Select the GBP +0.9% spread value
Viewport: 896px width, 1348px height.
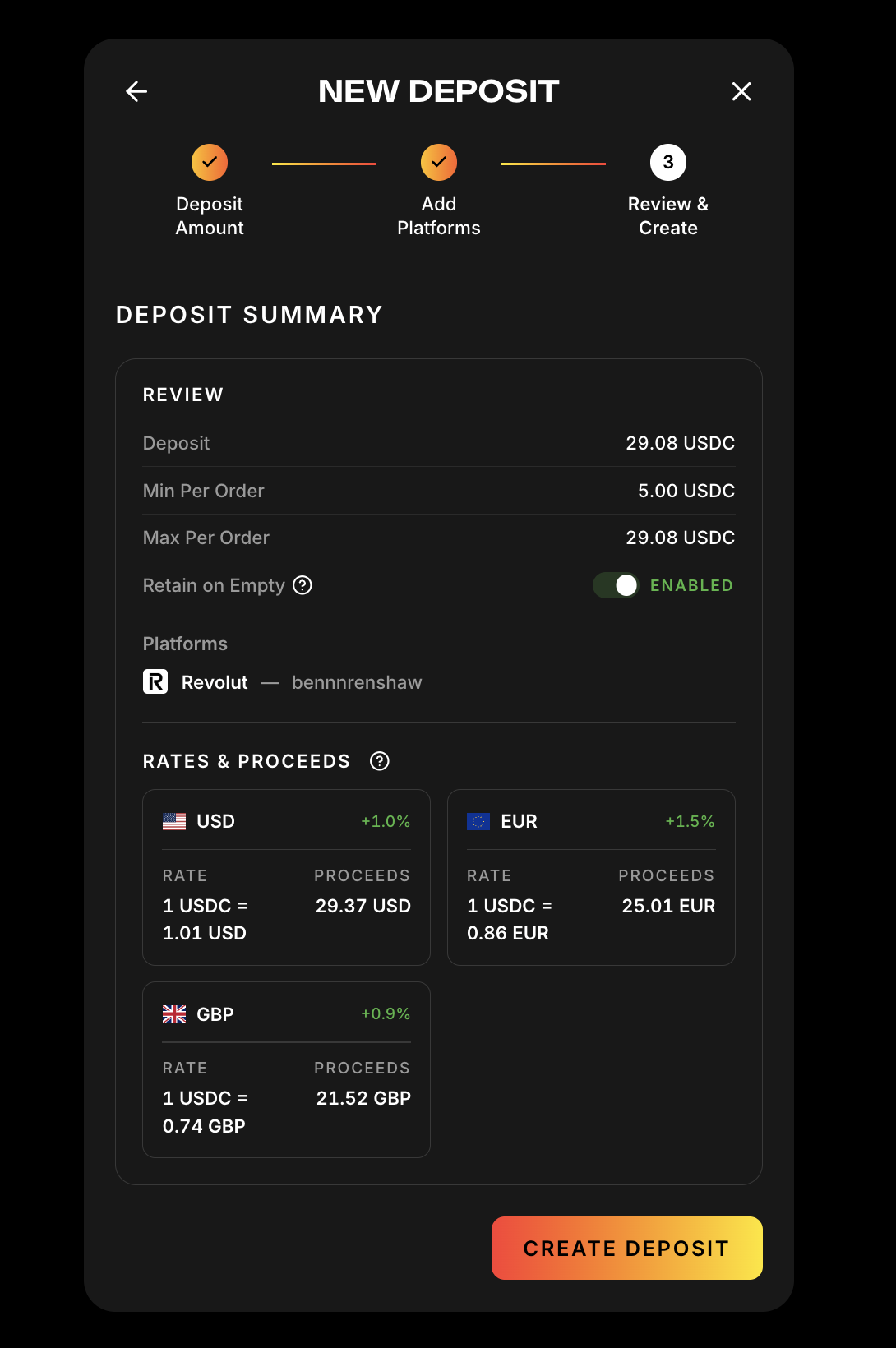click(x=386, y=1013)
